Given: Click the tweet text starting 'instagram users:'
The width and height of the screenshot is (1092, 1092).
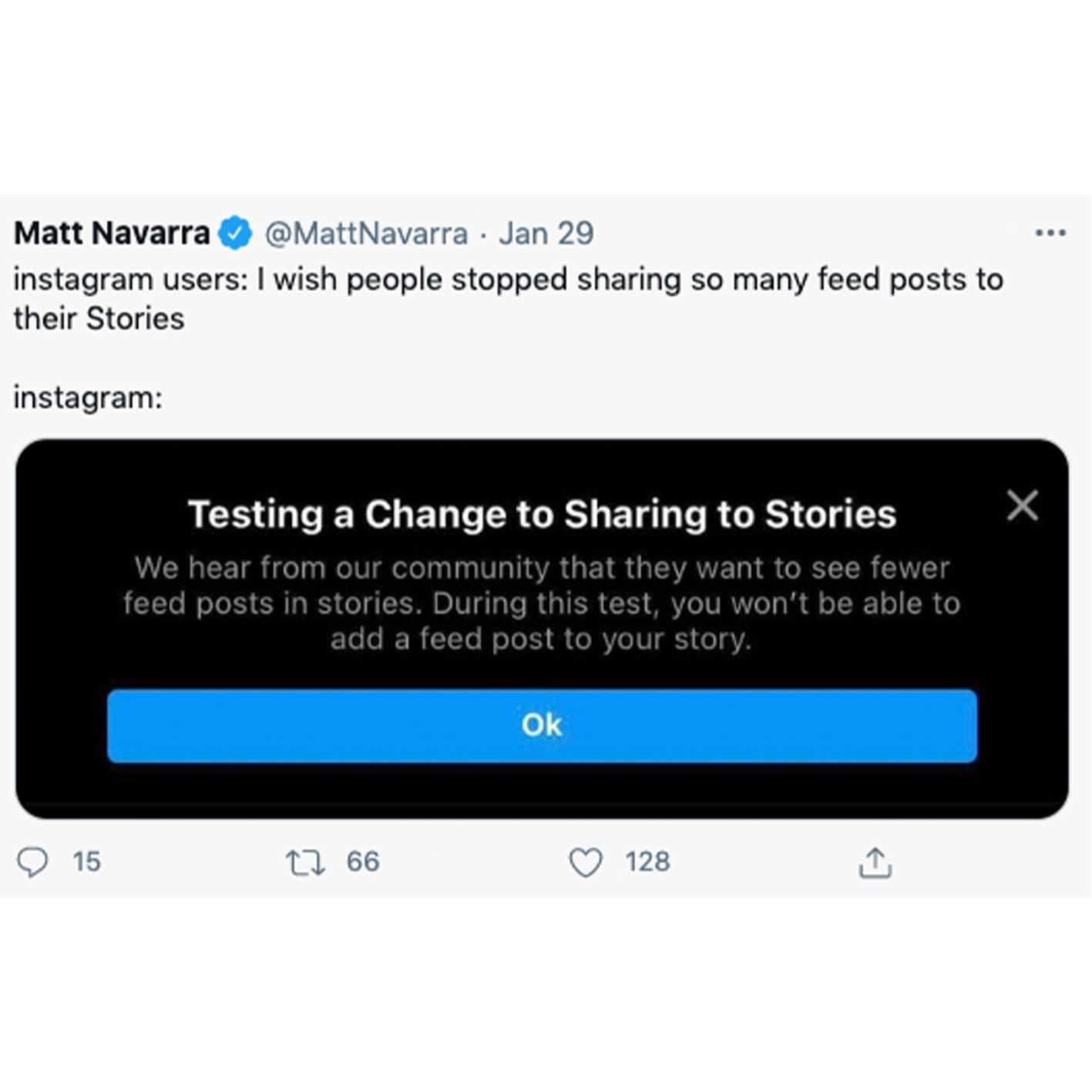Looking at the screenshot, I should (508, 279).
